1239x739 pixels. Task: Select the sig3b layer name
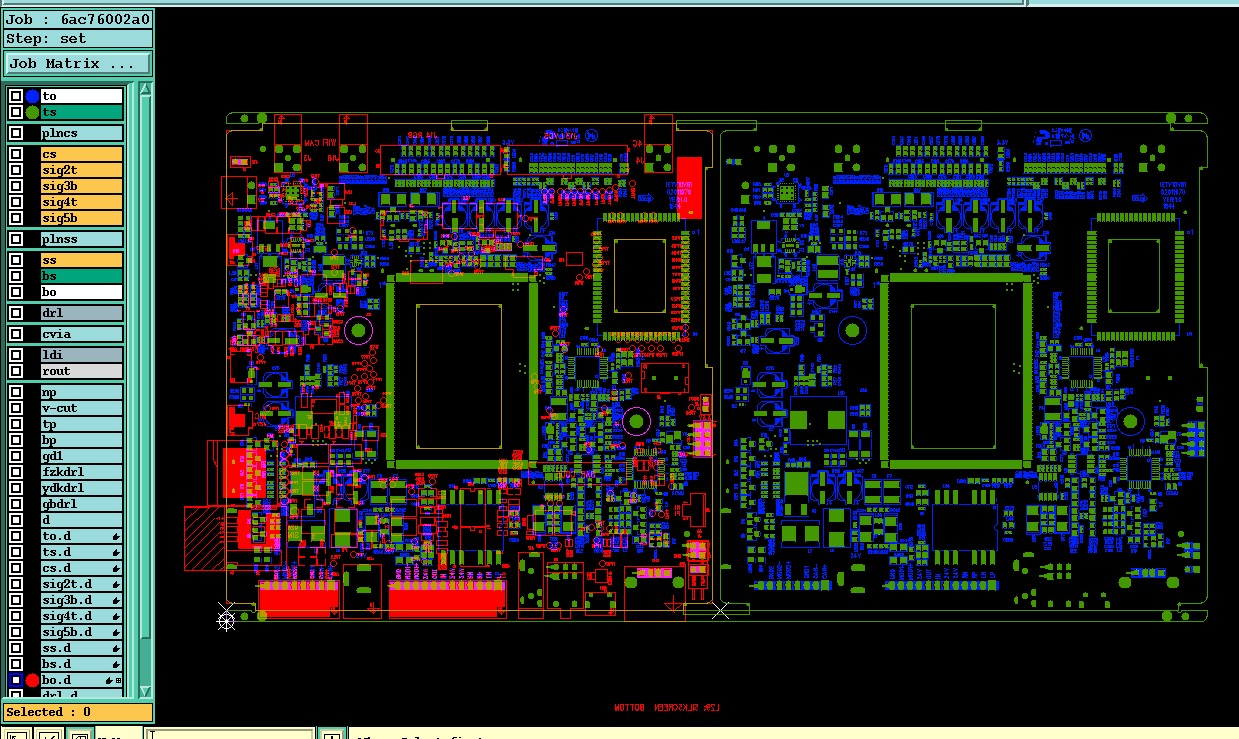(81, 186)
